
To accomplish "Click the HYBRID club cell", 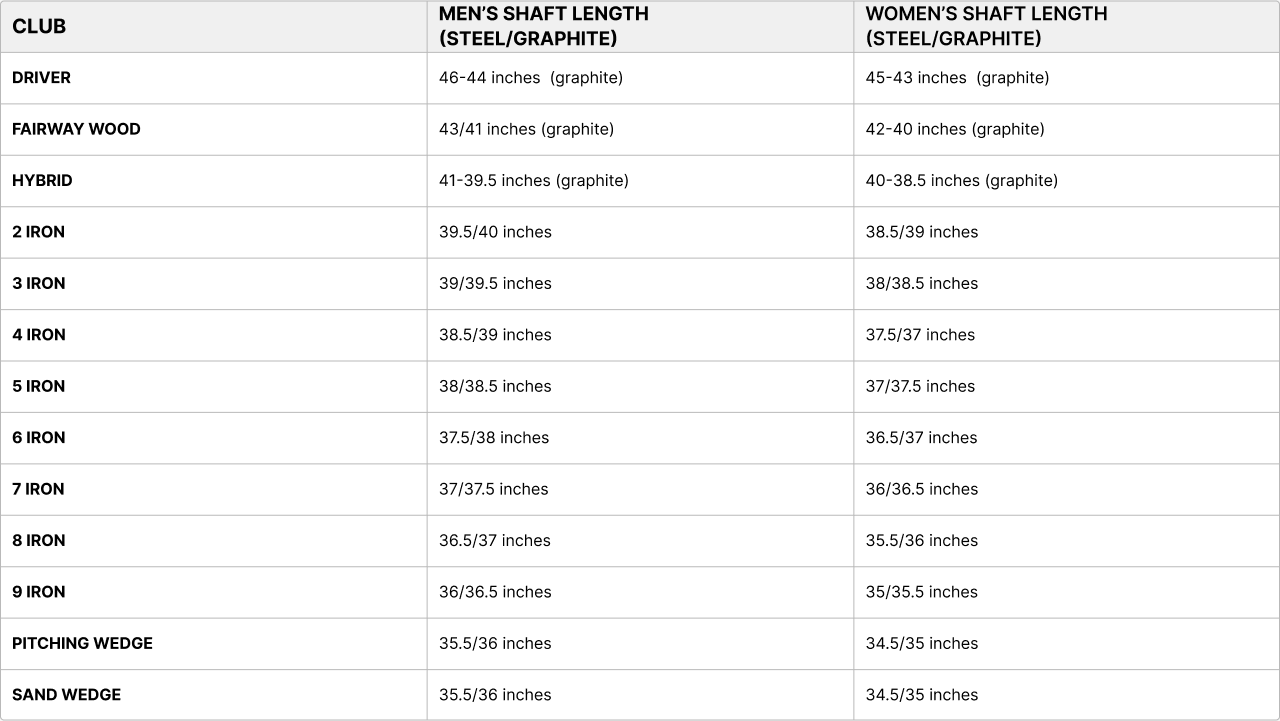I will tap(42, 181).
